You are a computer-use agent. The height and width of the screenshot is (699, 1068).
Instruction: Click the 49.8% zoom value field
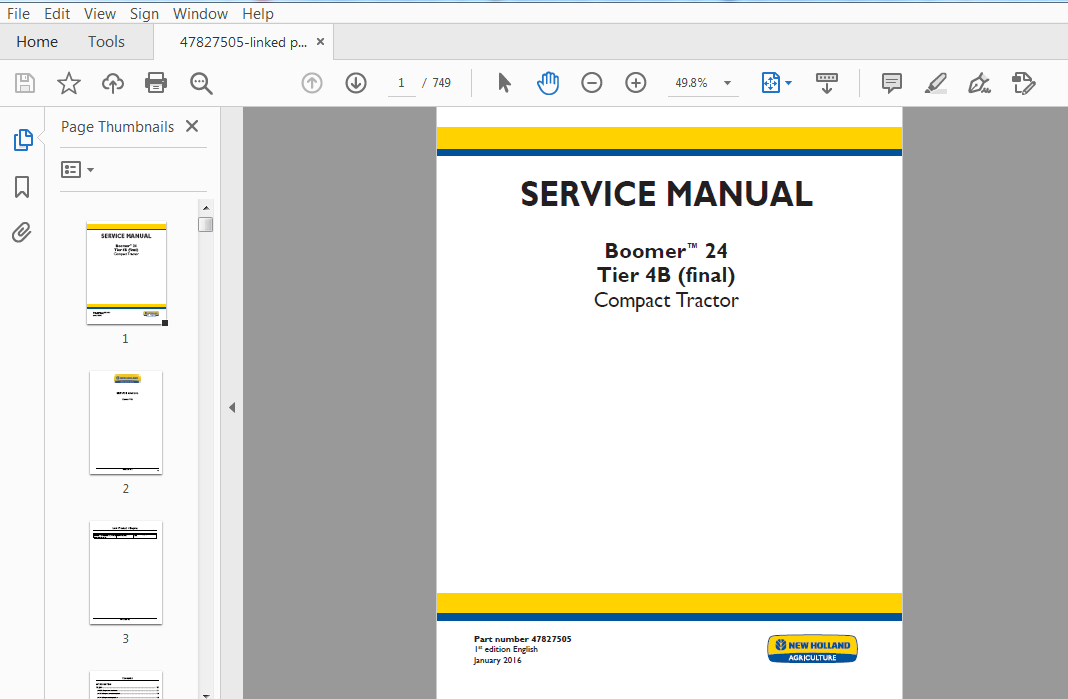(691, 83)
